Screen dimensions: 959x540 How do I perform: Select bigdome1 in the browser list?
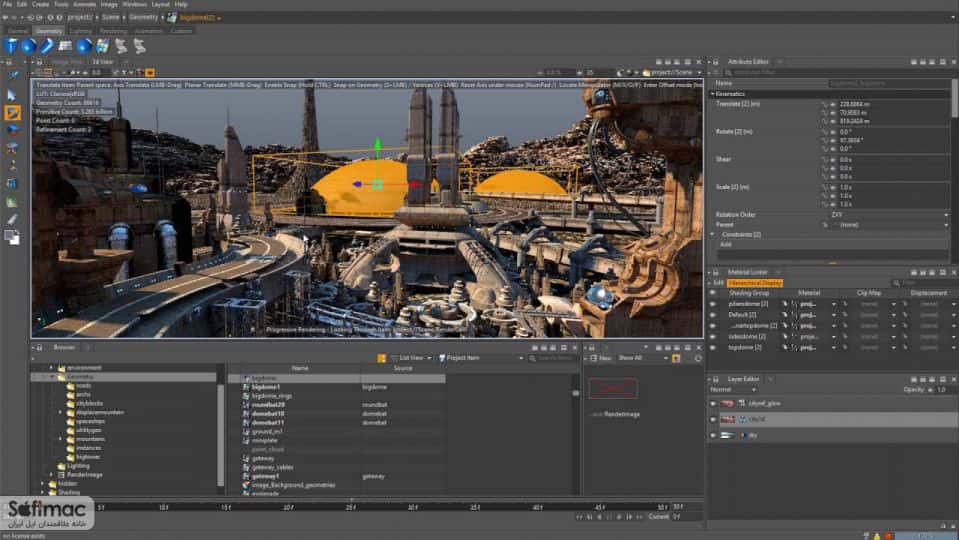tap(265, 387)
